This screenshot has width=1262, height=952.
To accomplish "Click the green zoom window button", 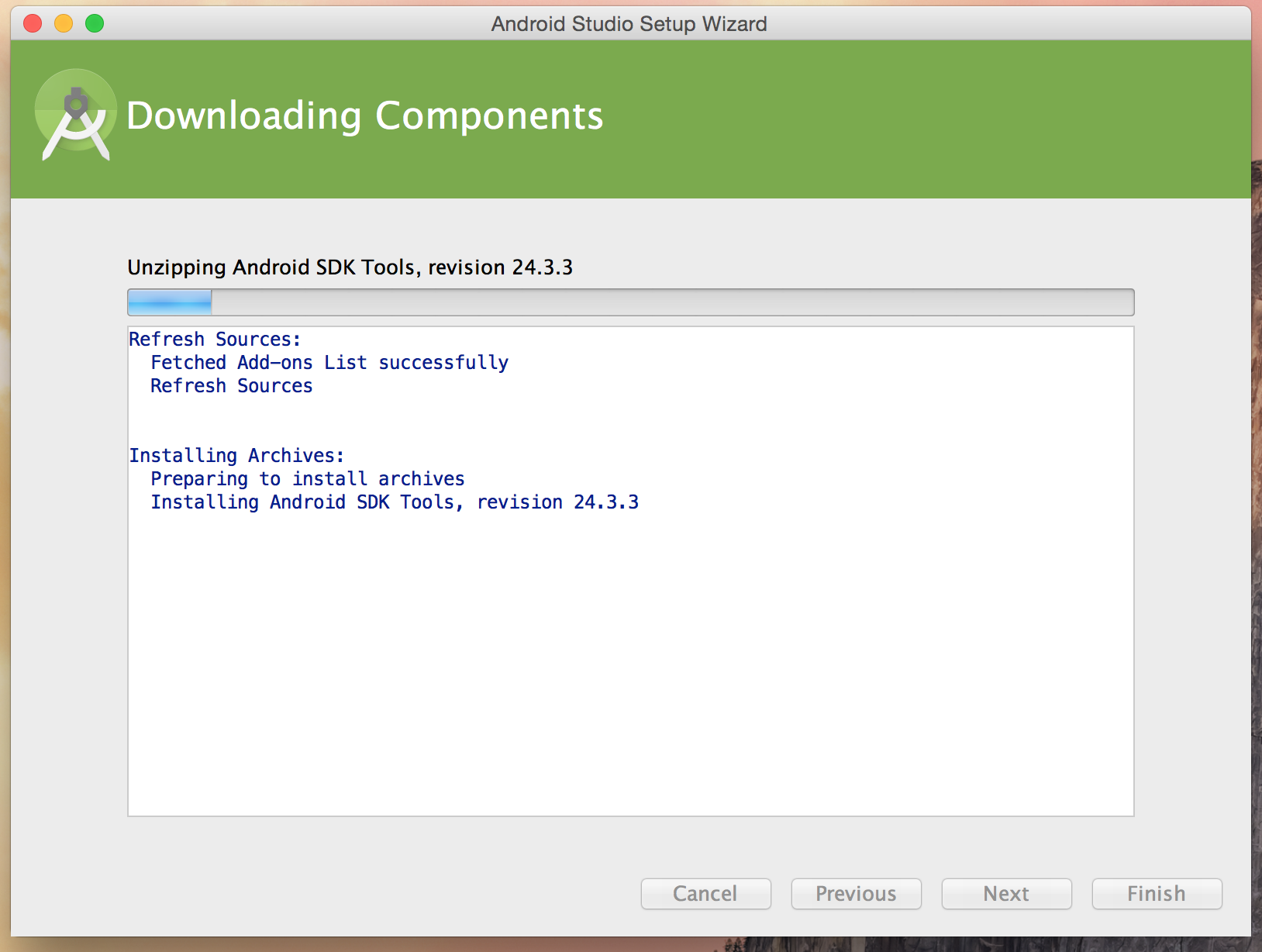I will pos(95,23).
